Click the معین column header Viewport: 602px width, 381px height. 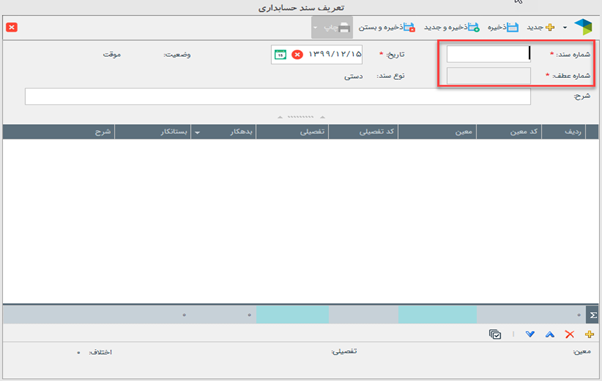(437, 132)
